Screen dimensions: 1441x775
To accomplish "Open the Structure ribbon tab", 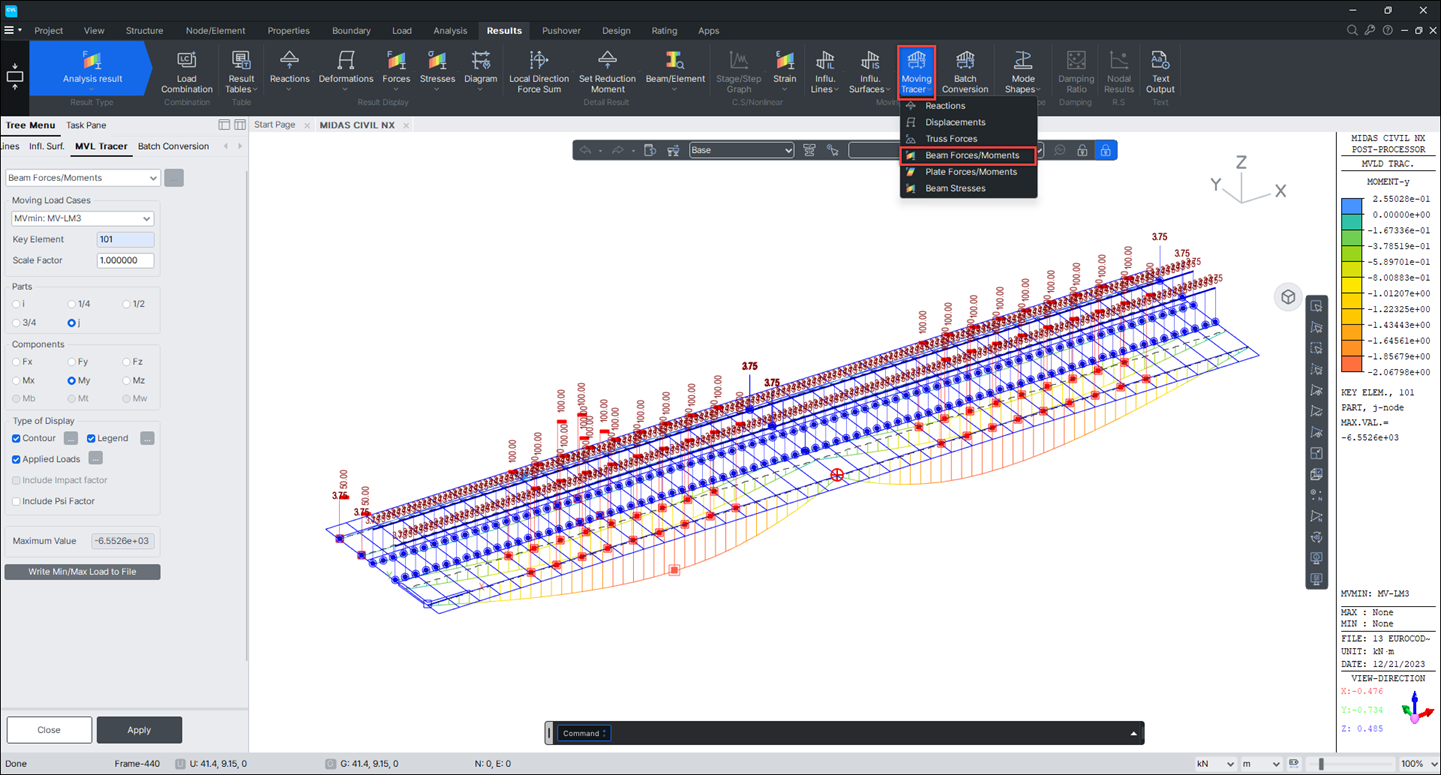I will 144,31.
